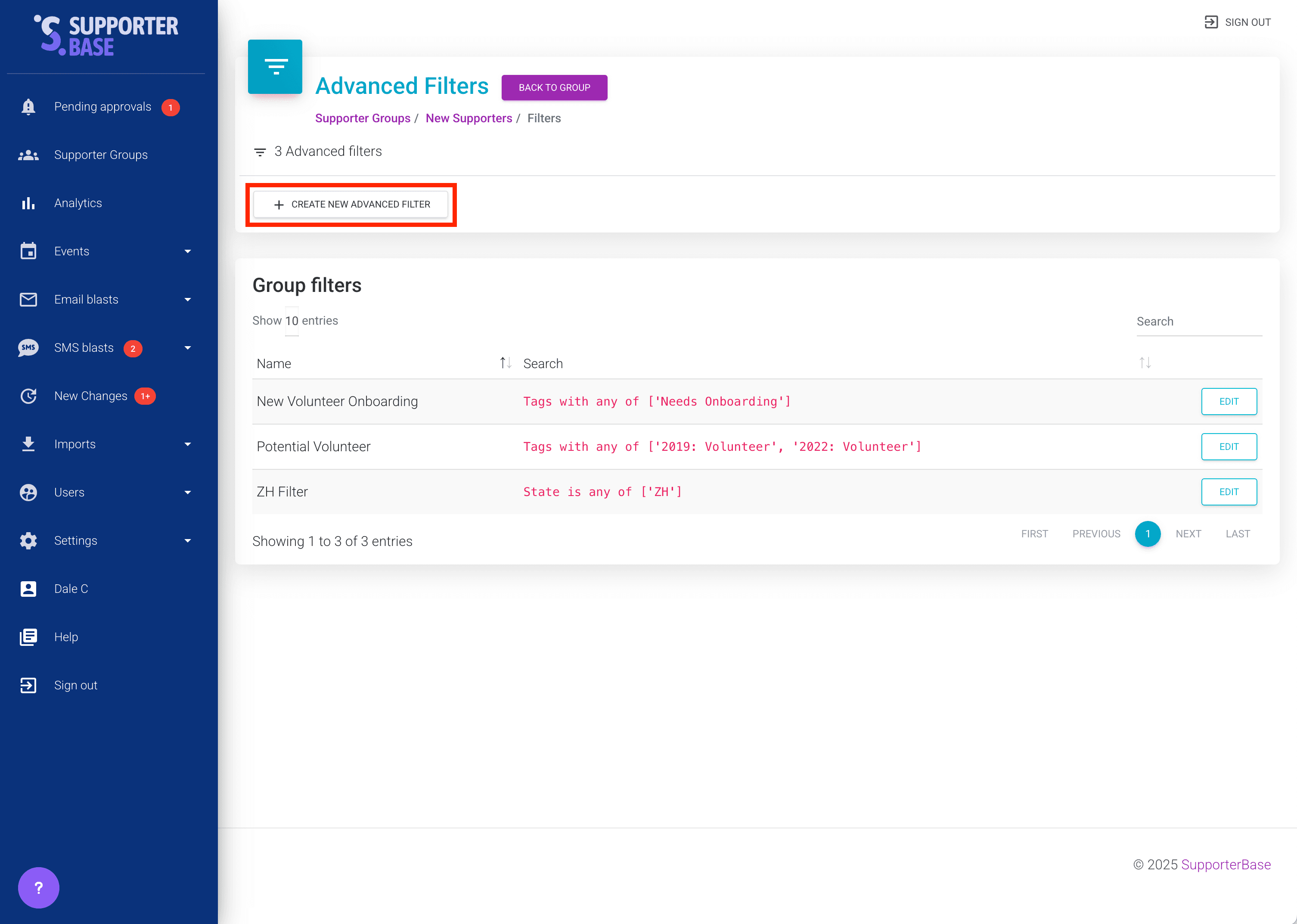Screen dimensions: 1297x924
Task: Click Create New Advanced Filter button
Action: (x=351, y=204)
